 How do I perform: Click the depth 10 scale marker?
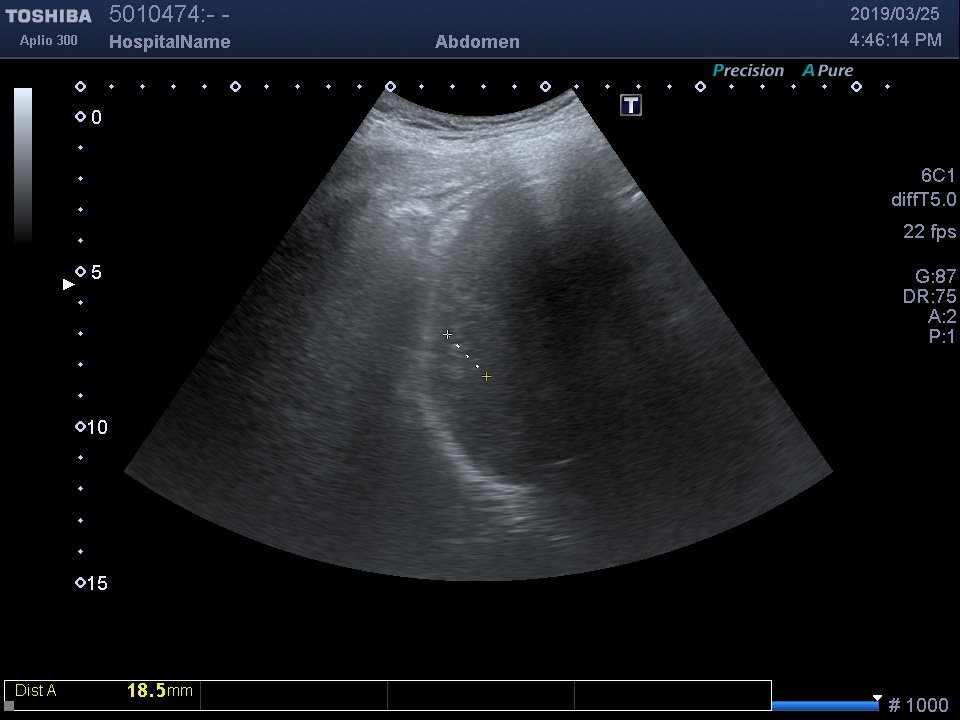[x=81, y=428]
